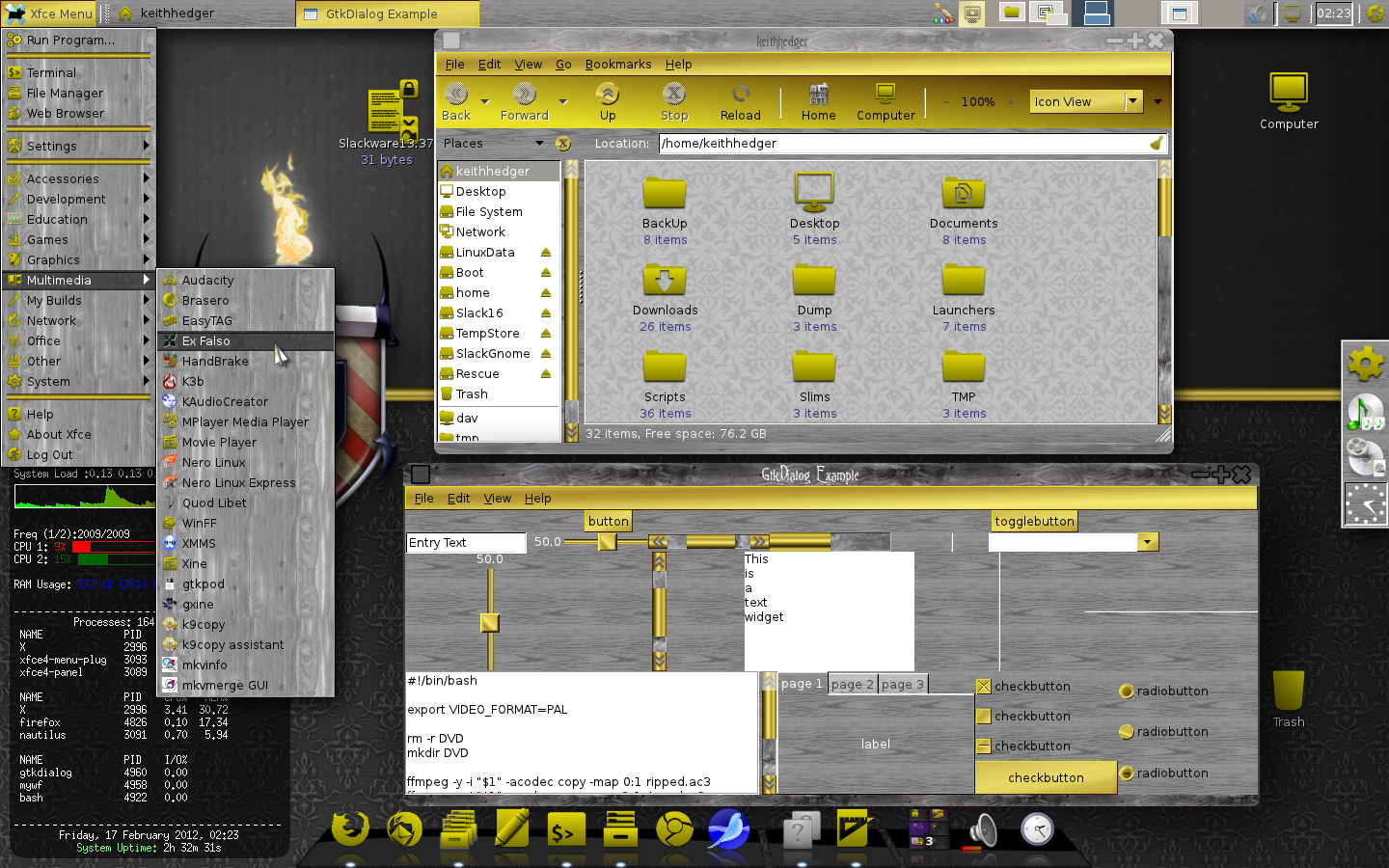Toggle the highlighted button-style checkbutton

point(1046,777)
